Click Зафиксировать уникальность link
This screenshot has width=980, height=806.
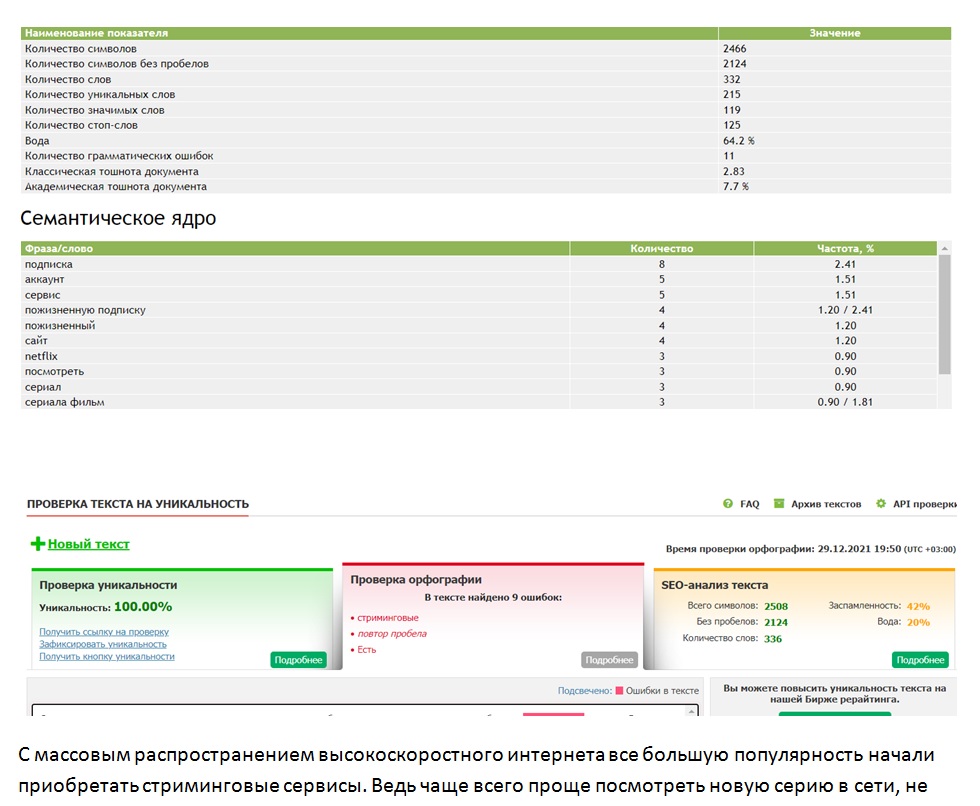point(103,644)
